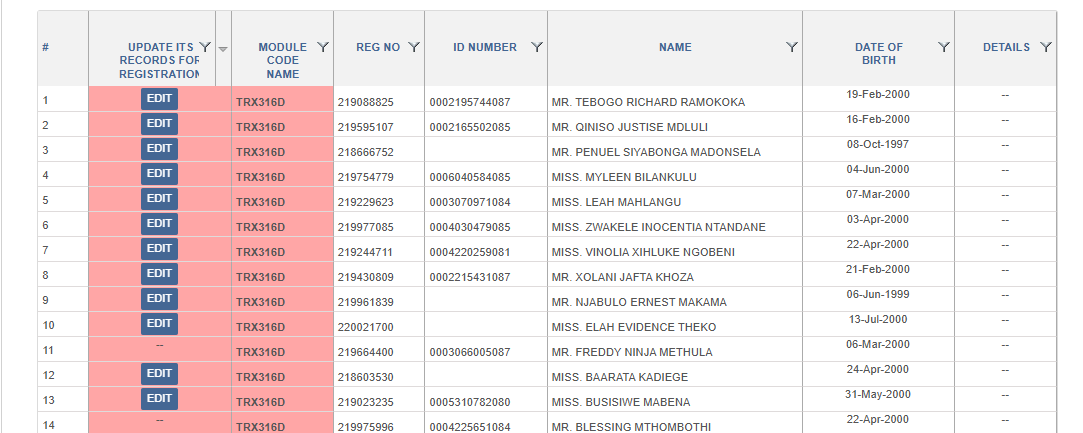Sort by ID Number column header
This screenshot has width=1083, height=433.
485,47
